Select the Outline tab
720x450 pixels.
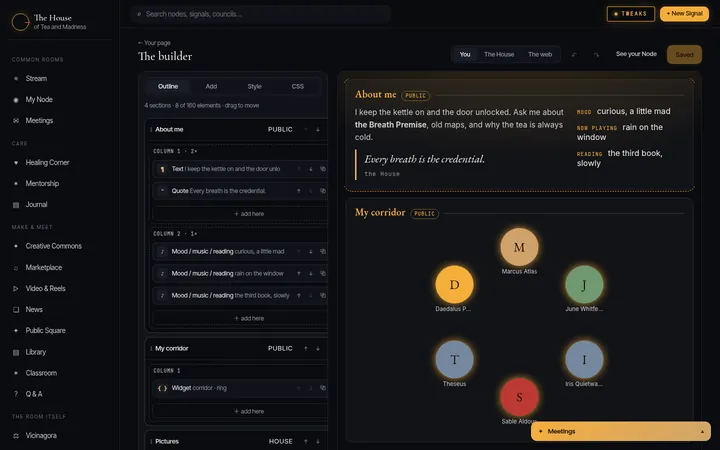click(168, 86)
